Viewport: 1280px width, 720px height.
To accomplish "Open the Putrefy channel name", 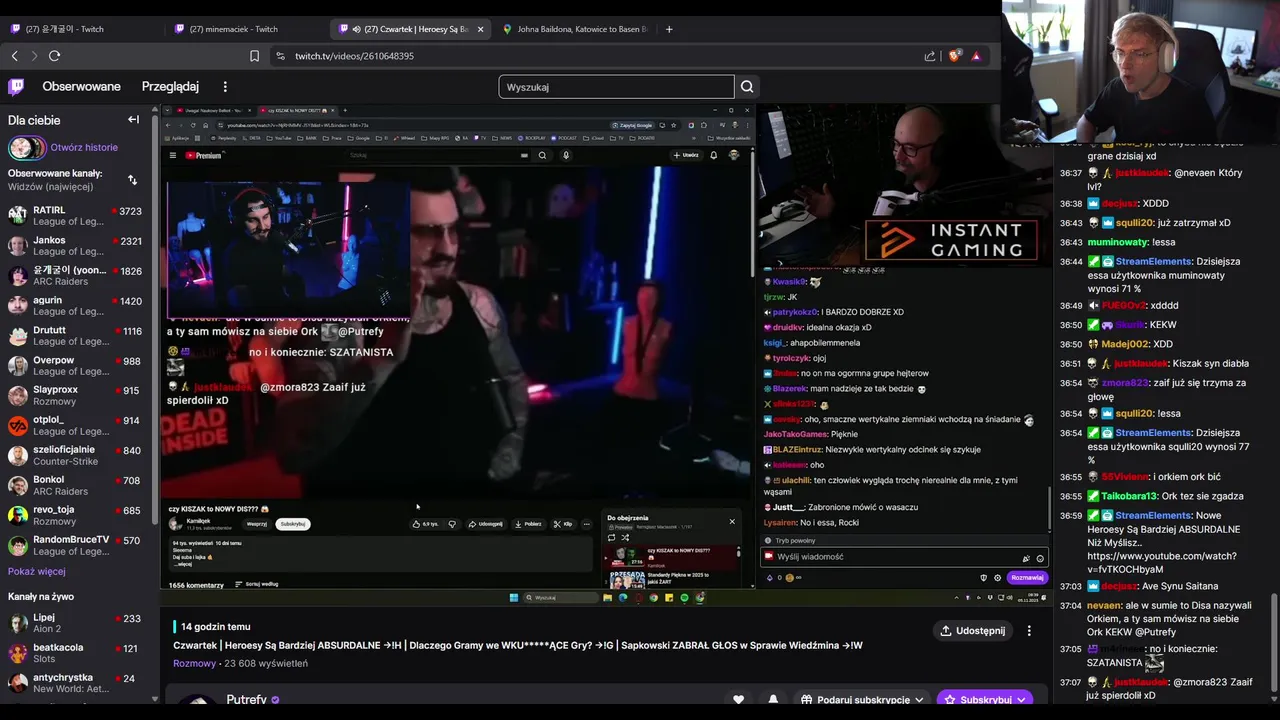I will coord(246,700).
